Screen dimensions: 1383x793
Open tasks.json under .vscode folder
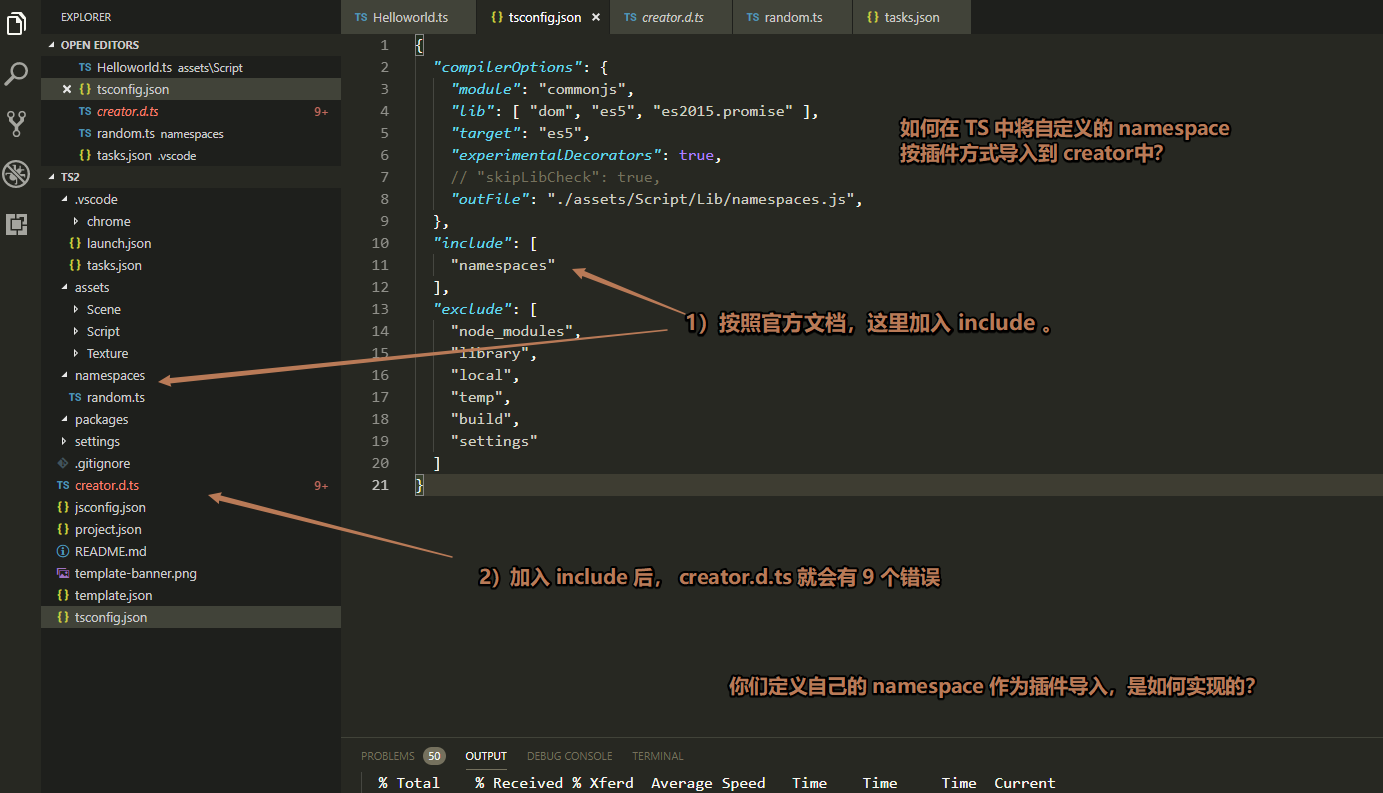(x=191, y=265)
